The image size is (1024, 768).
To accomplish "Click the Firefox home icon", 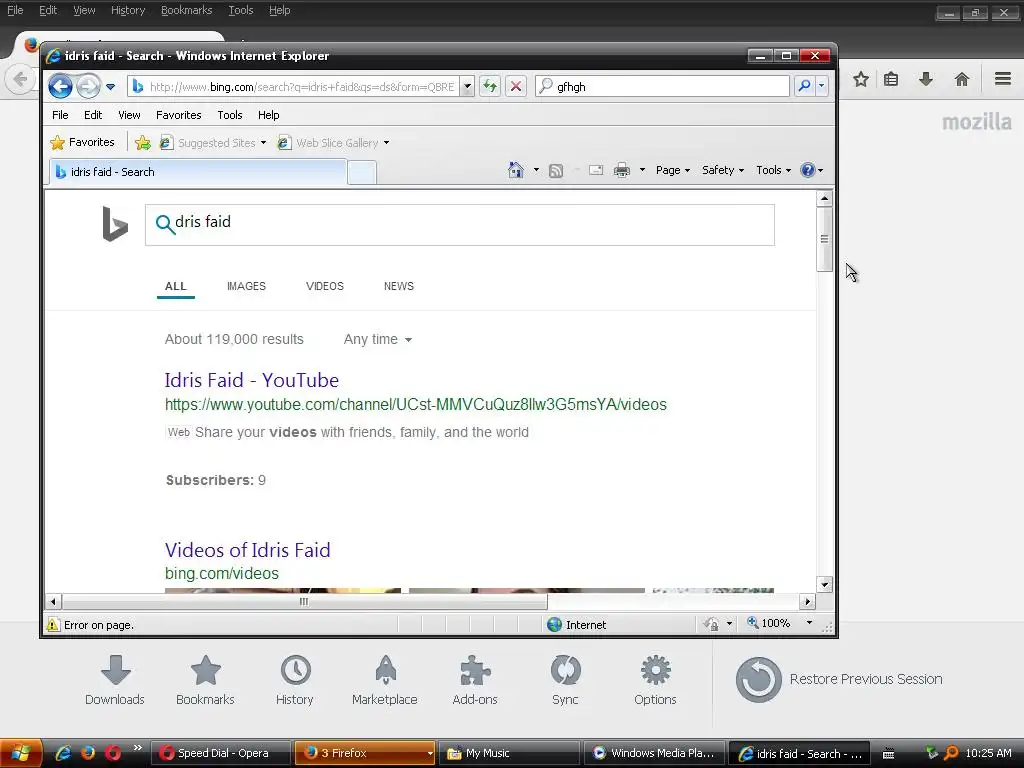I will pos(961,80).
